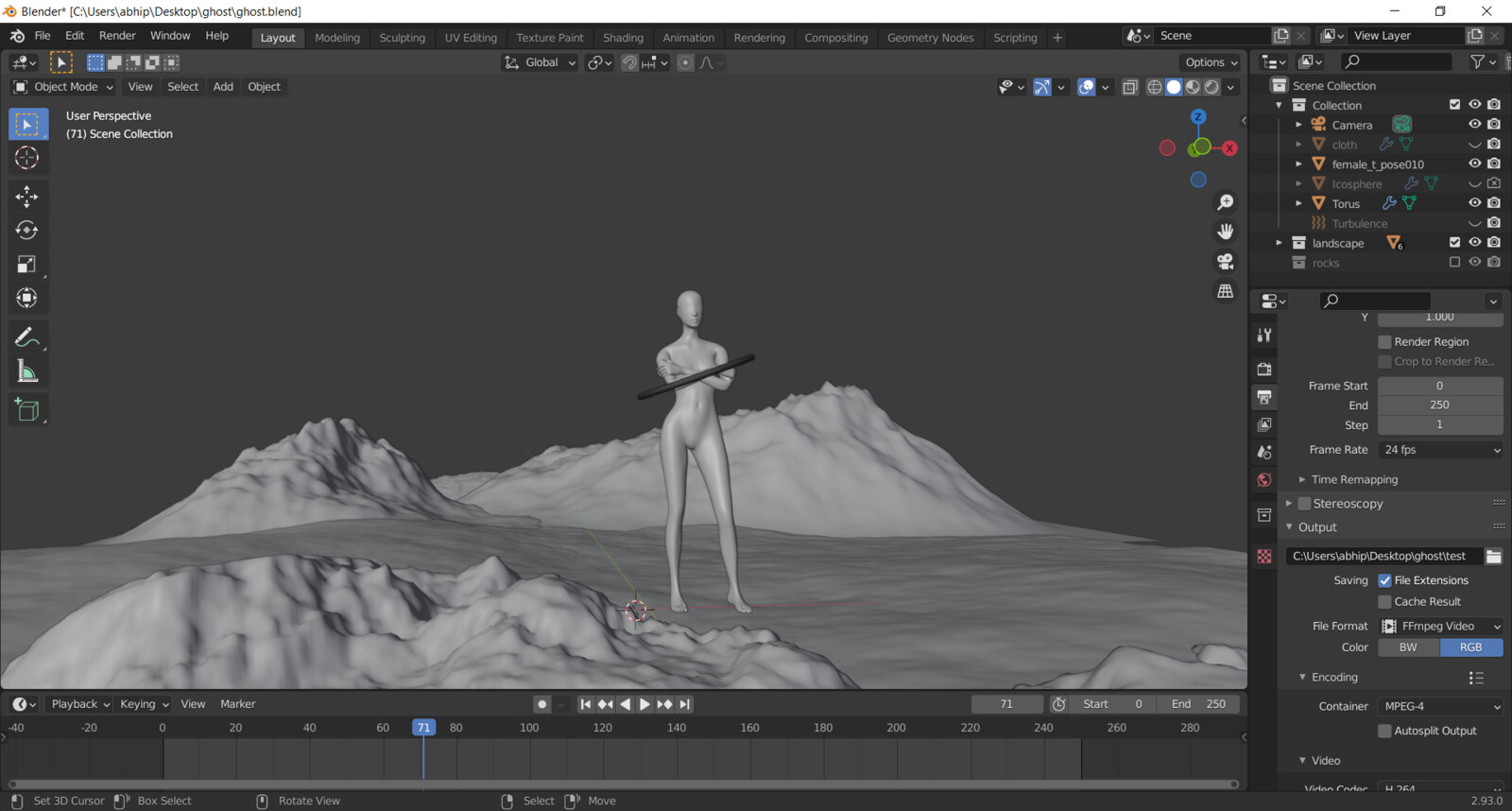The image size is (1512, 811).
Task: Switch to wireframe viewport shading
Action: click(x=1155, y=87)
